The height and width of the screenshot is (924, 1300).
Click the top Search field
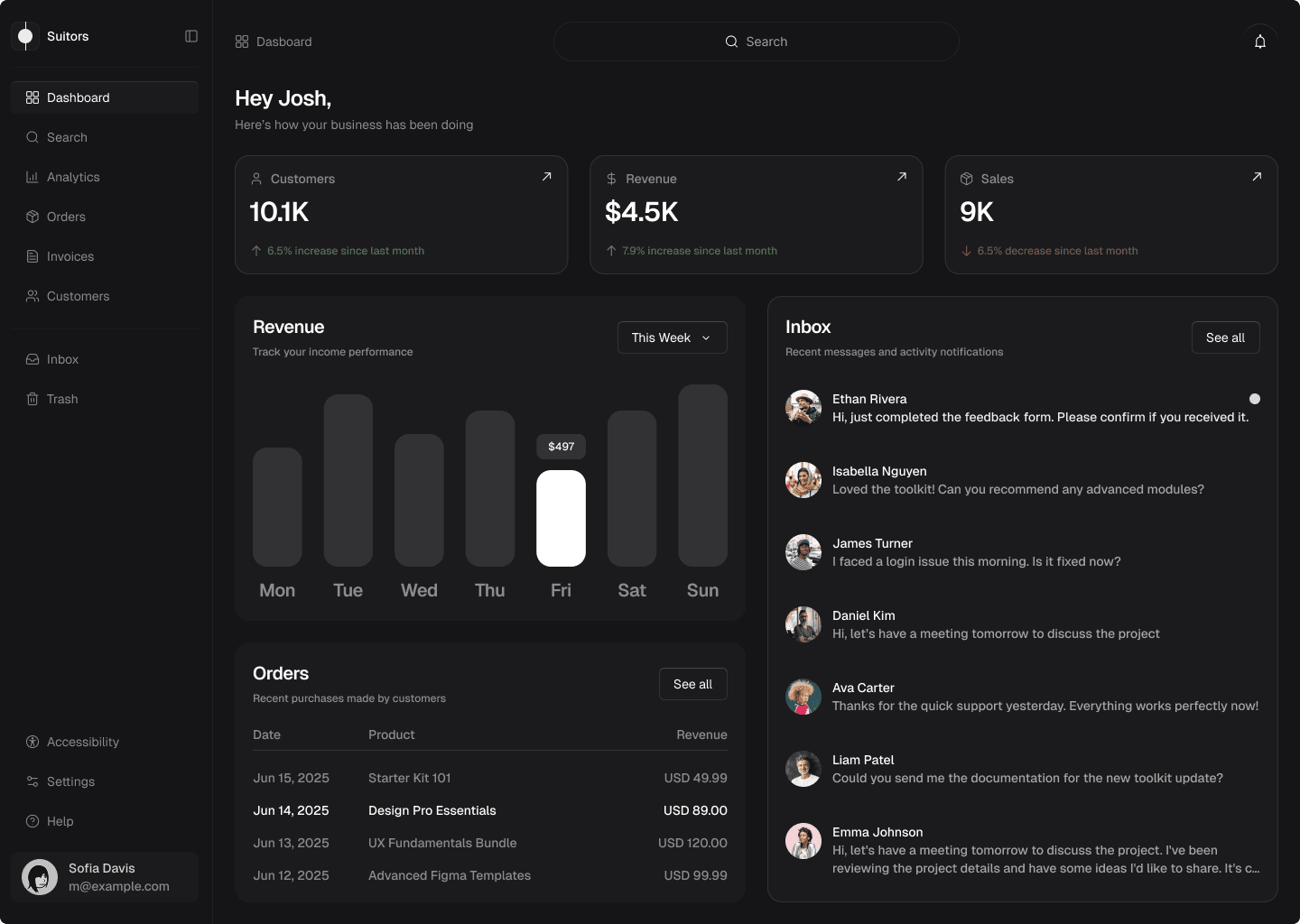[x=756, y=42]
